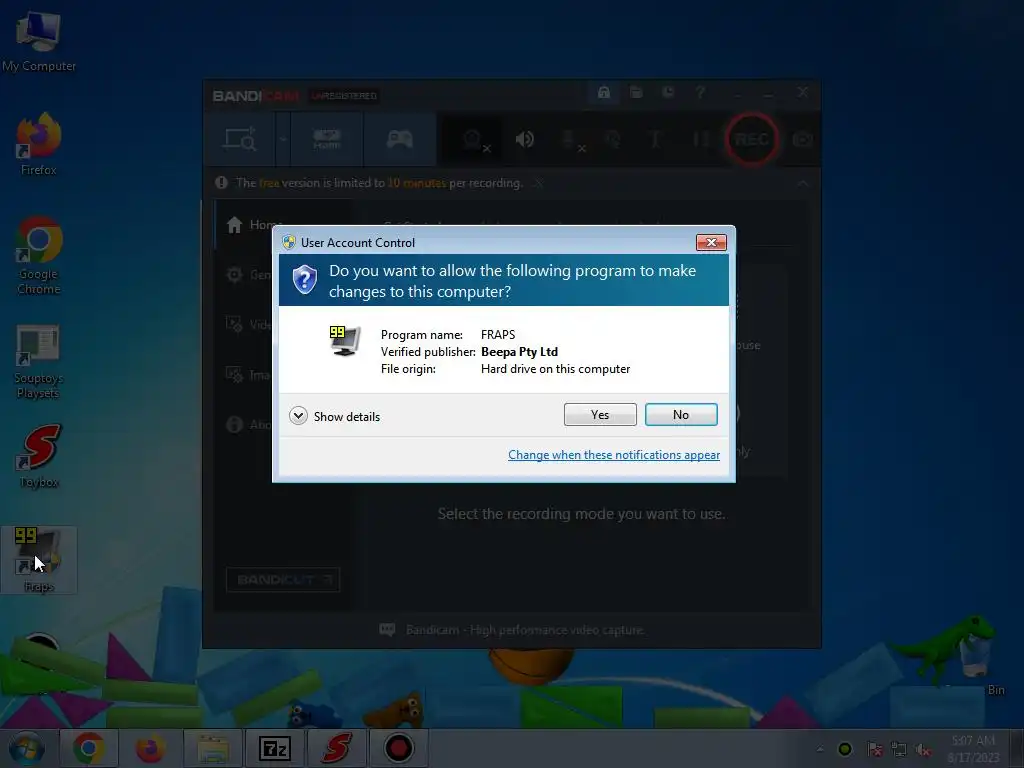Open Toybox S icon in the taskbar

pyautogui.click(x=336, y=748)
